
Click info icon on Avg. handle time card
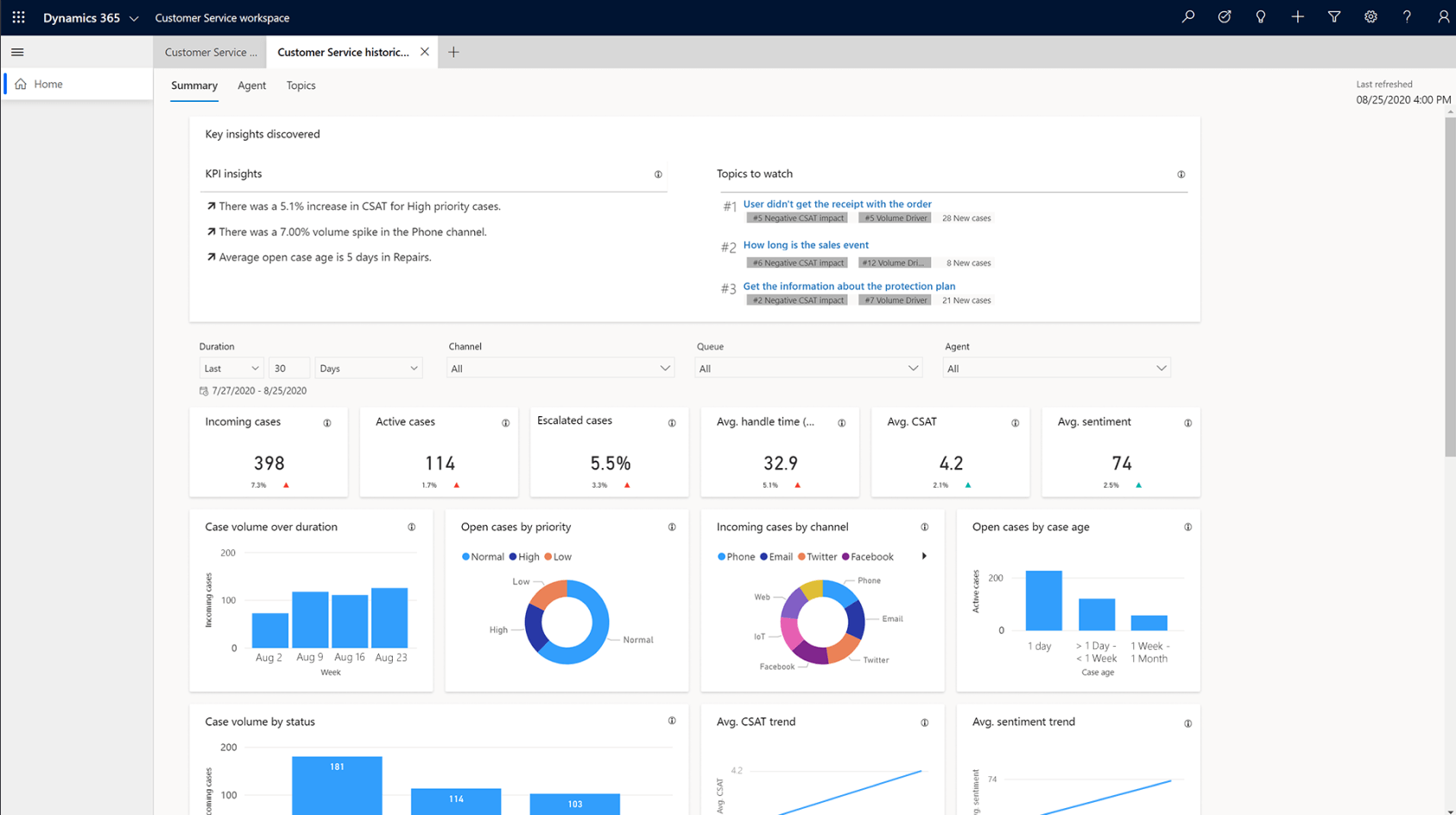842,423
